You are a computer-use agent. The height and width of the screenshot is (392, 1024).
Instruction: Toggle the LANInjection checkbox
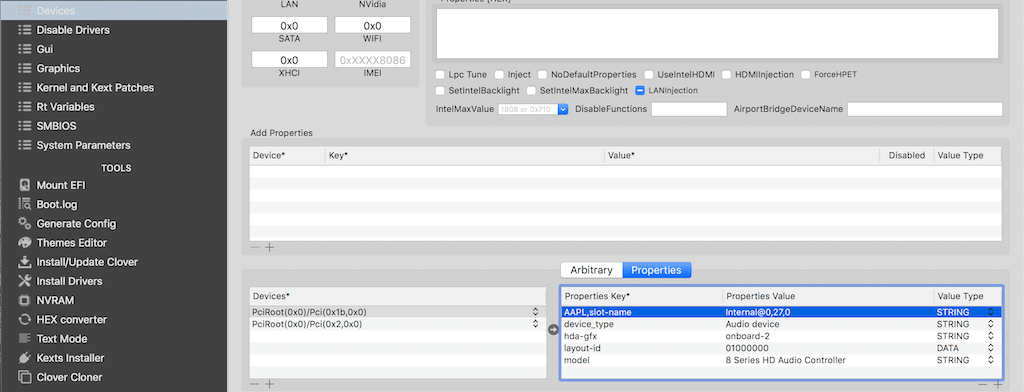coord(640,91)
